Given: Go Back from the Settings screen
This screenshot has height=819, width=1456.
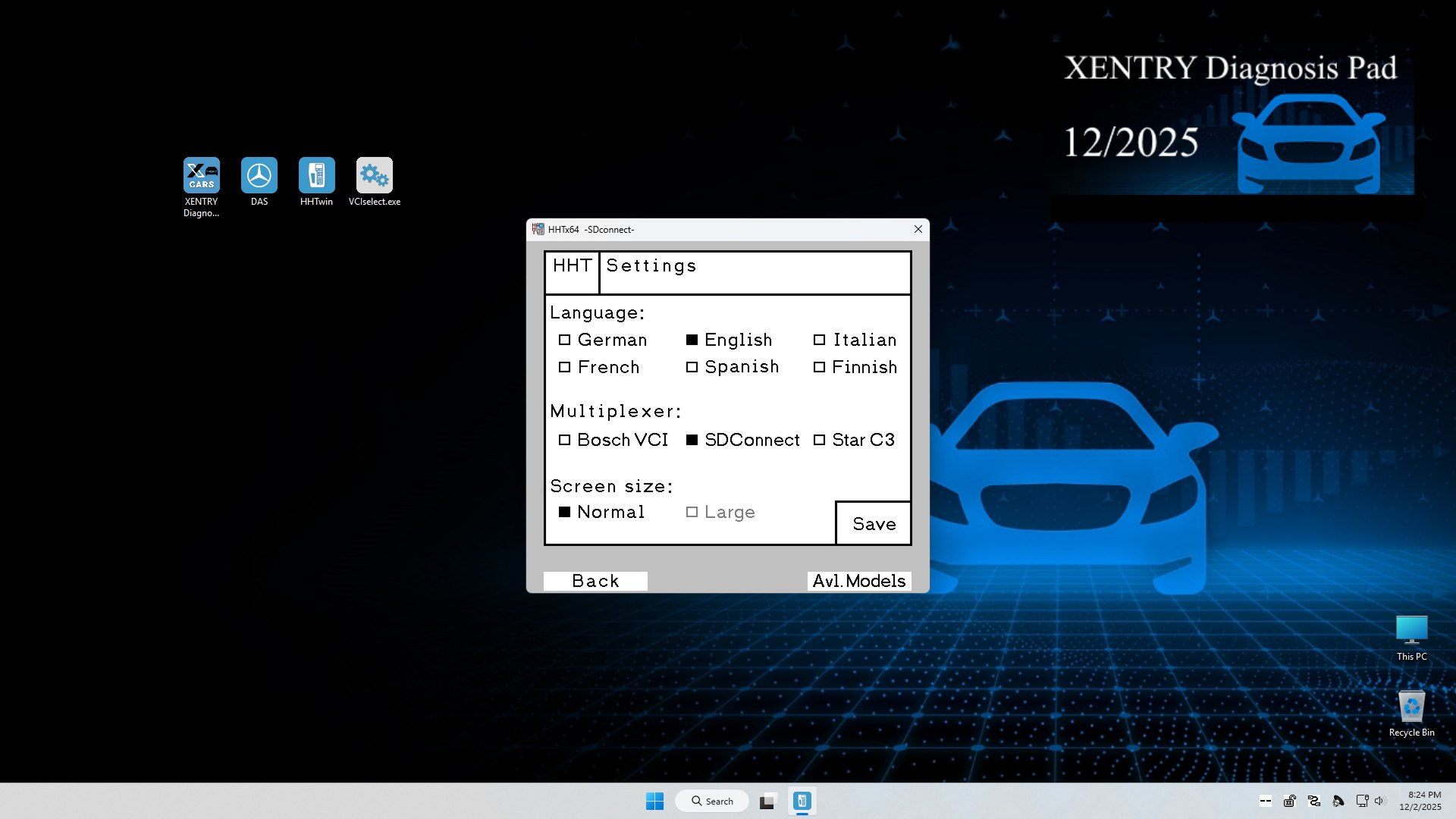Looking at the screenshot, I should 595,580.
